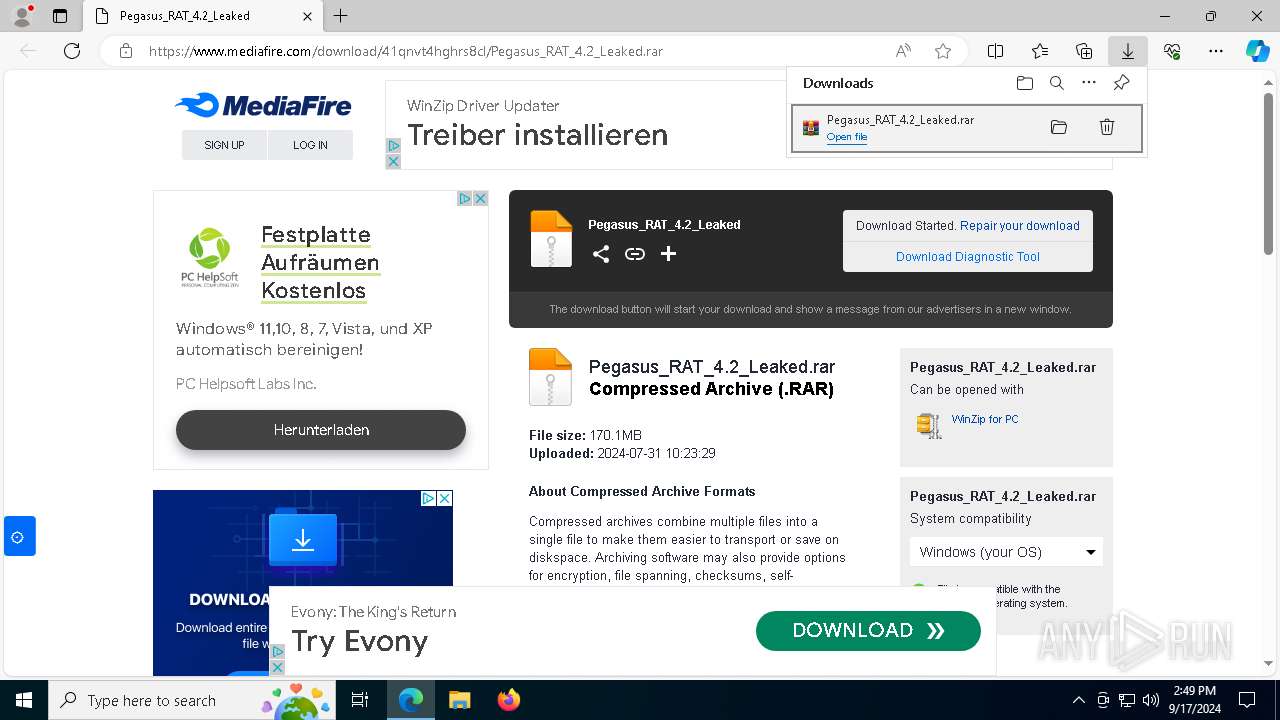Viewport: 1280px width, 720px height.
Task: Close the PC HelpSoft ad
Action: (480, 199)
